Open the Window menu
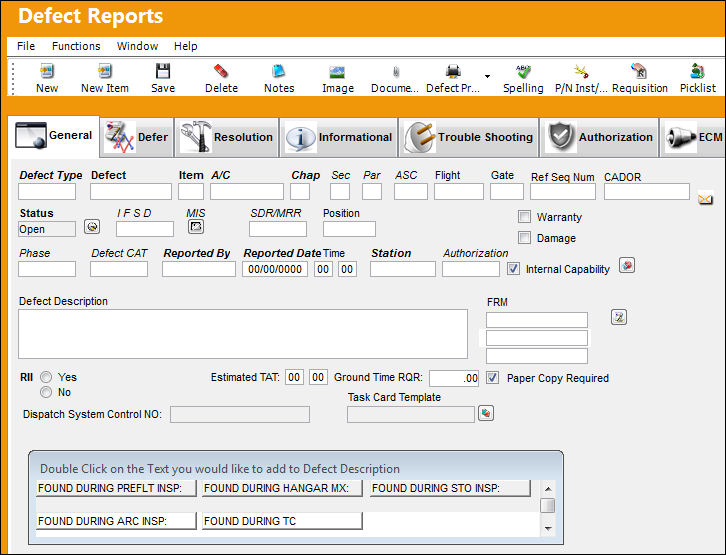Screen dimensions: 726x555 click(138, 46)
